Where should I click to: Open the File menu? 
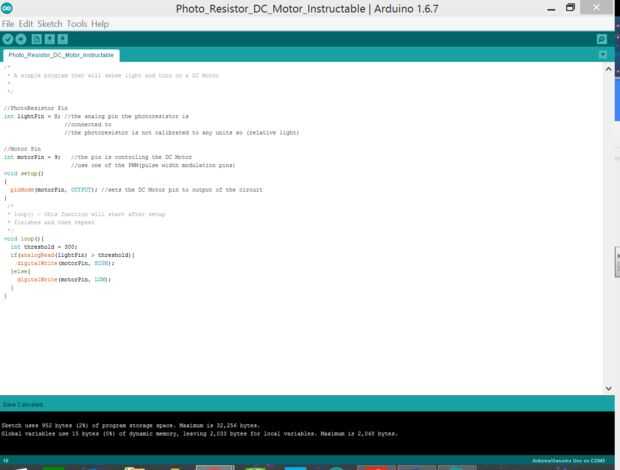8,24
